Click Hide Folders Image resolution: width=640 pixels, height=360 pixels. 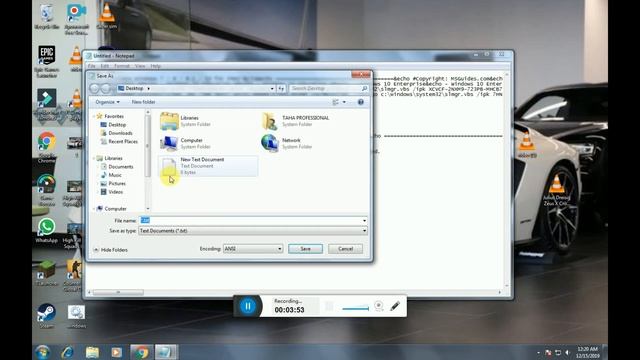111,250
